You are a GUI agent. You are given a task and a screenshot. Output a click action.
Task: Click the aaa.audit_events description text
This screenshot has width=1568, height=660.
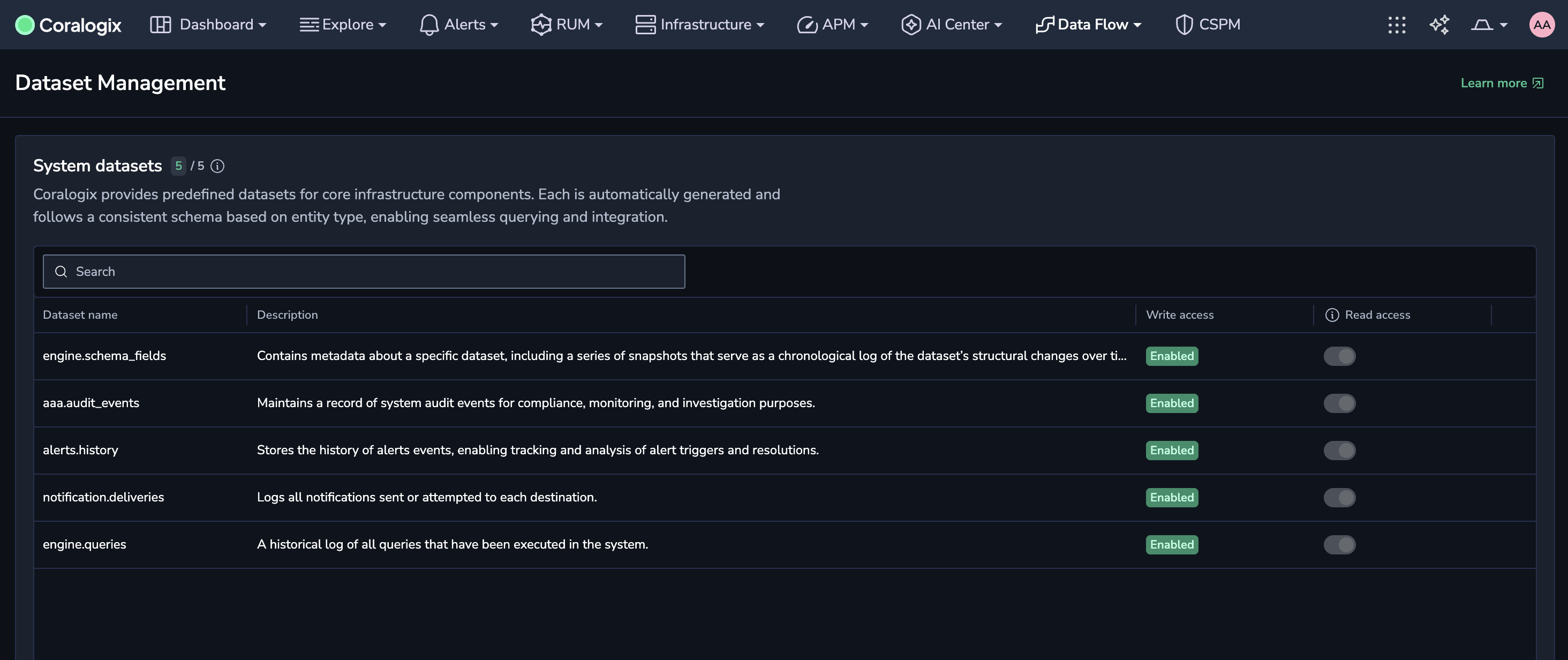[536, 403]
